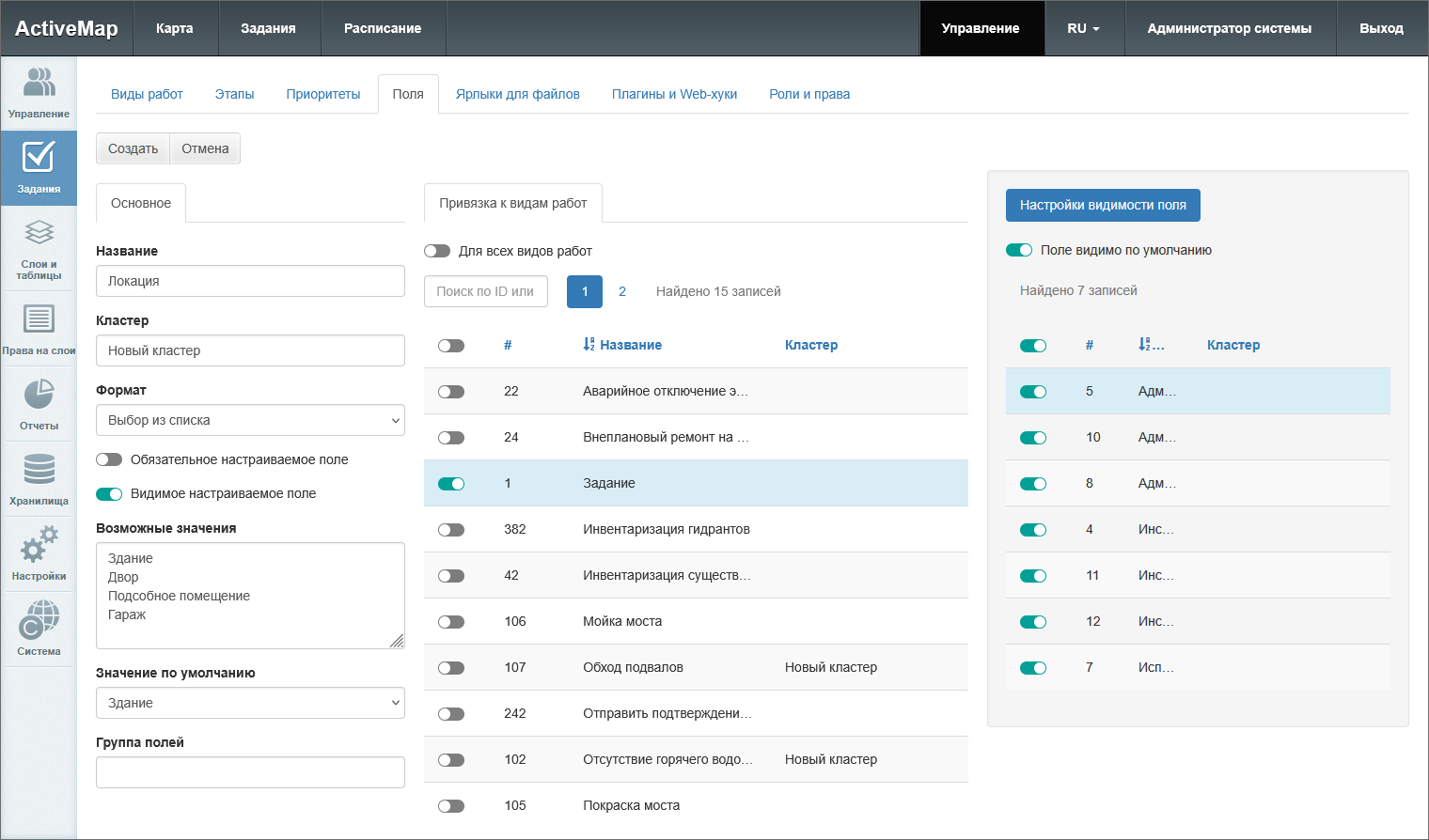Disable Поле видимо по умолчанию toggle
1429x840 pixels.
coord(1019,250)
